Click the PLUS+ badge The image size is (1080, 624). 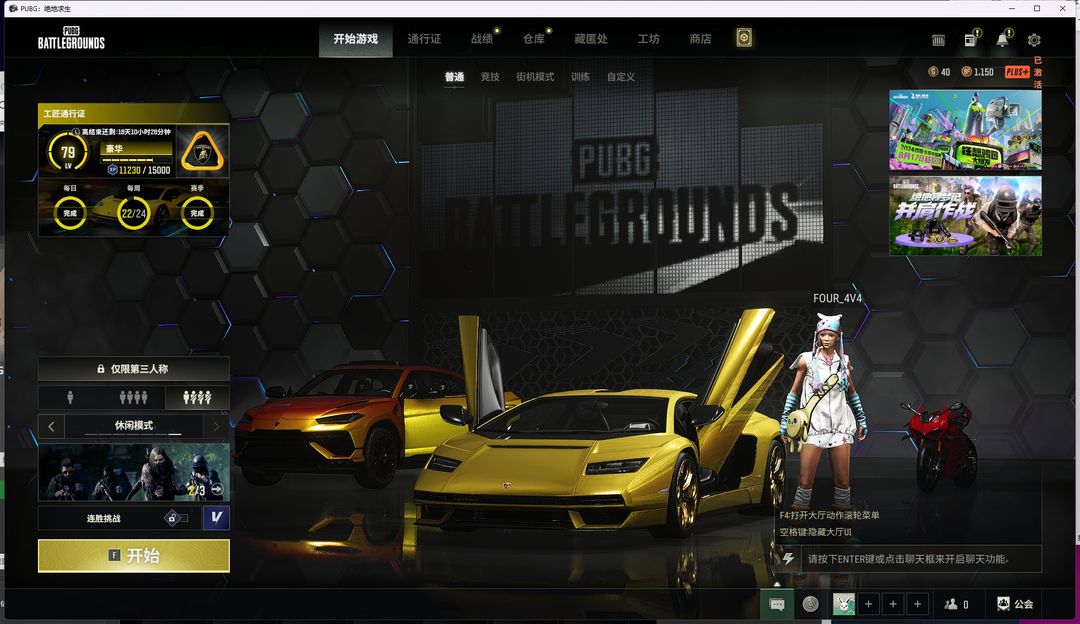click(x=1017, y=72)
